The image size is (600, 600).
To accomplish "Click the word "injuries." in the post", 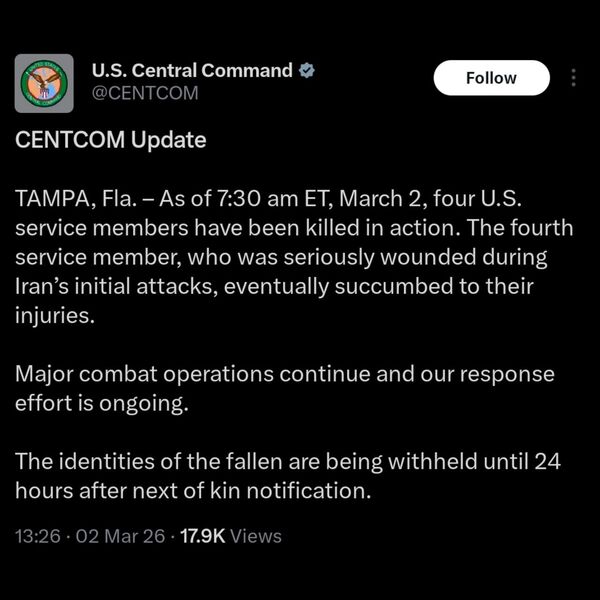I will click(55, 315).
